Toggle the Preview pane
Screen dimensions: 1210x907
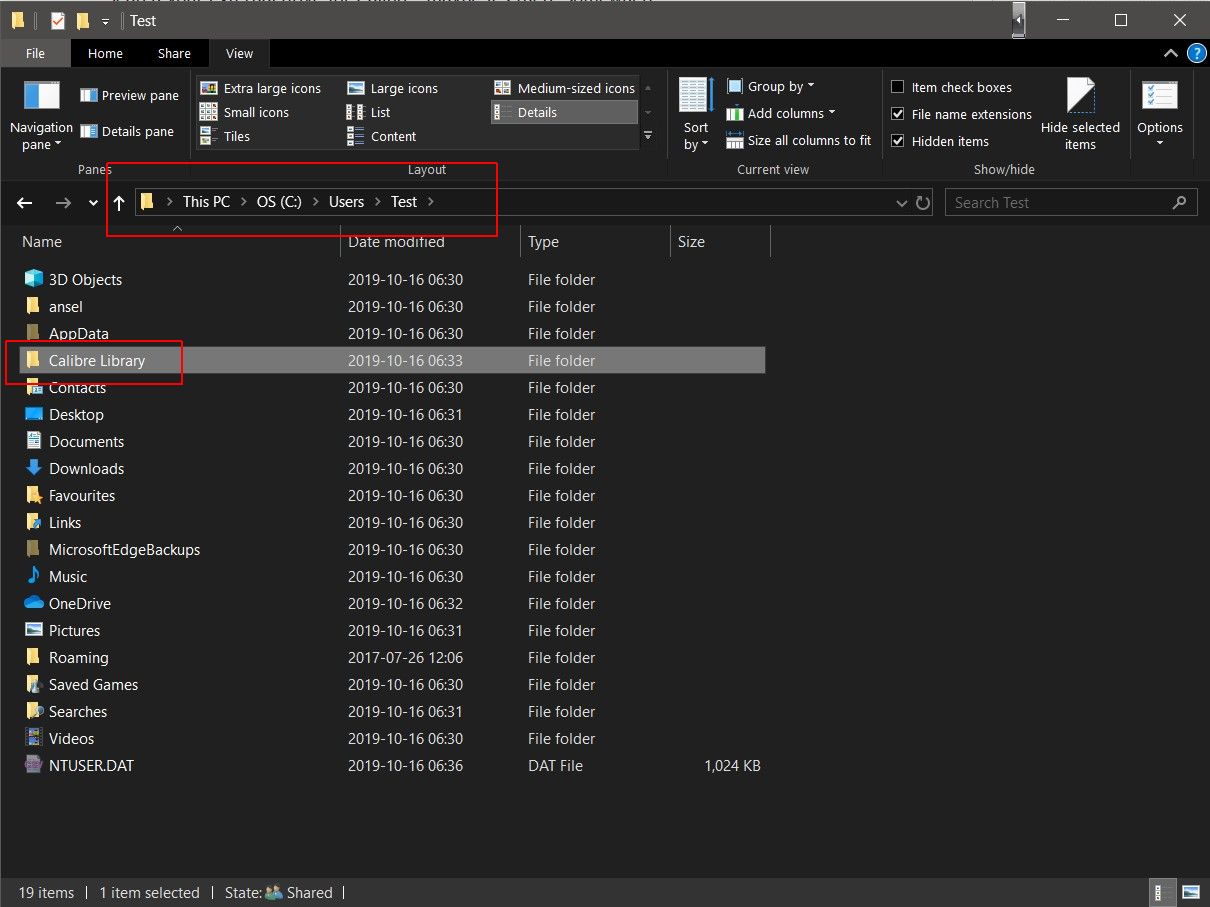129,95
